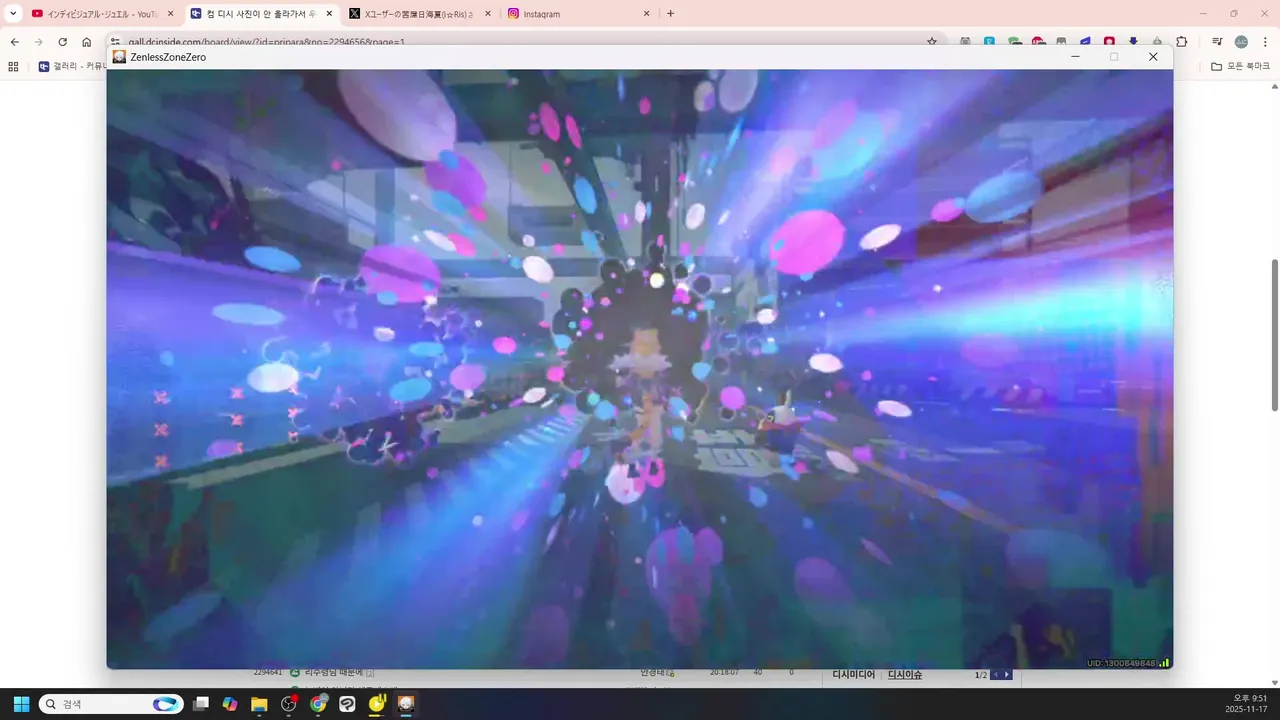Screen dimensions: 1280x720
Task: Click the next arrow beside 1/2
Action: [x=1007, y=675]
